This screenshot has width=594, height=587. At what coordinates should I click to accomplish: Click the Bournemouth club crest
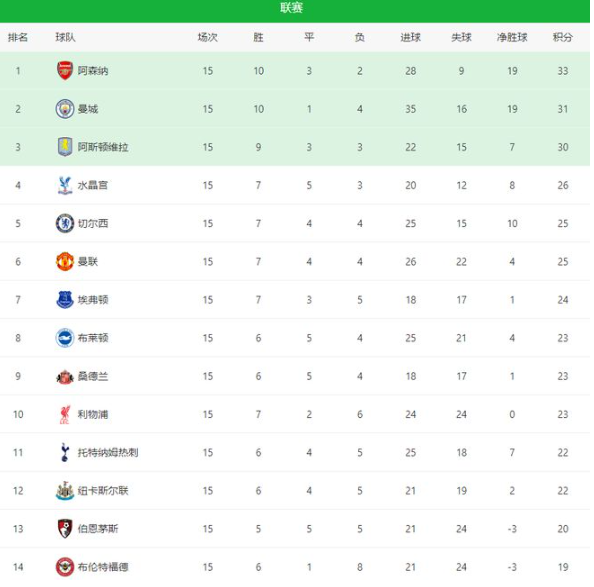click(x=65, y=529)
